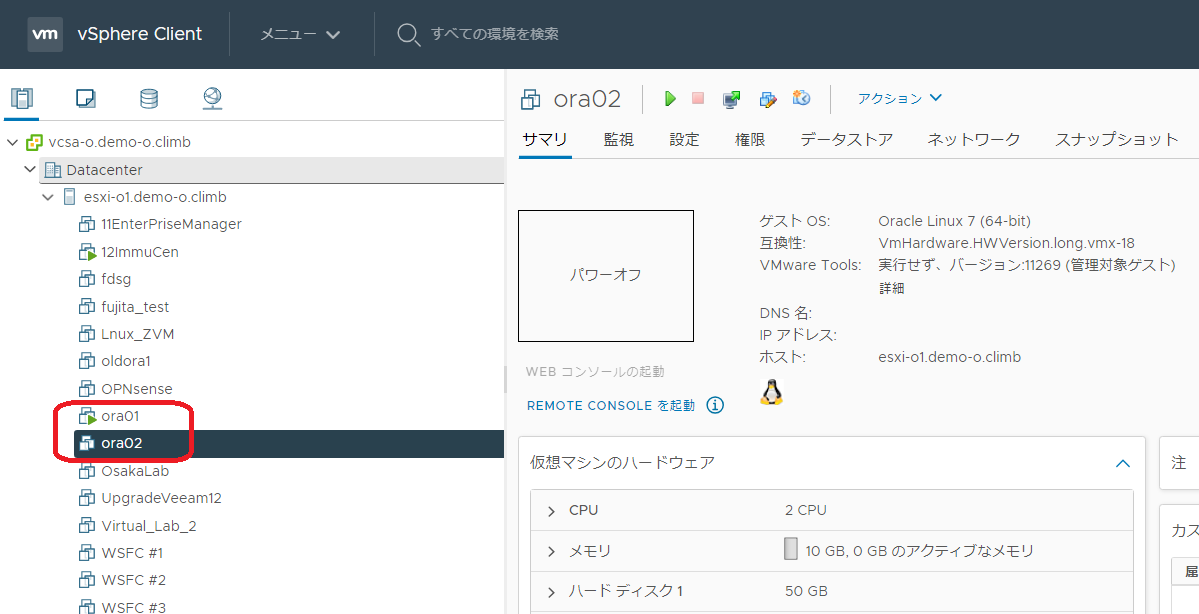Screen dimensions: 1199x614
Task: Select the ora01 VM
Action: (120, 416)
